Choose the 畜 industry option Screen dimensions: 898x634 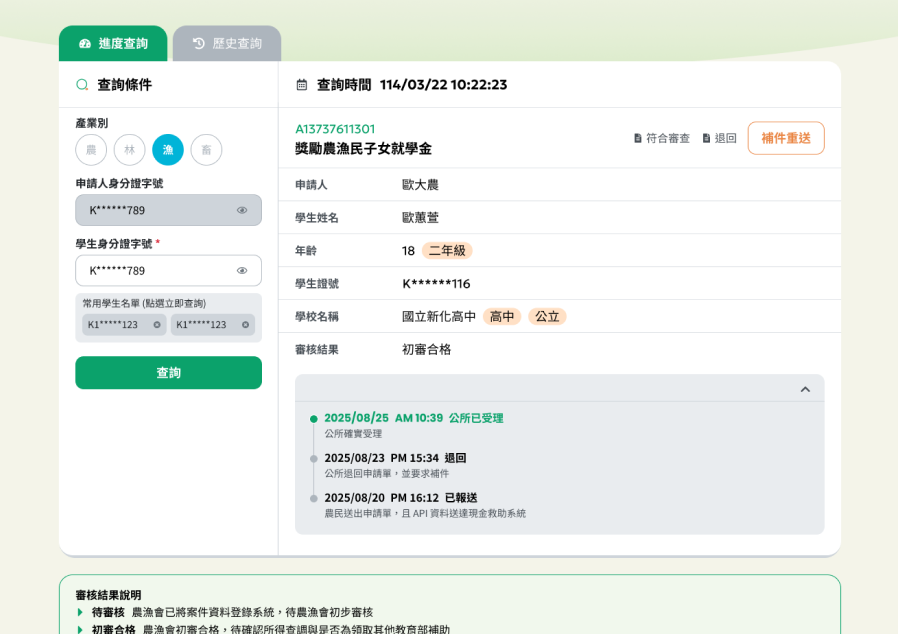[x=206, y=150]
